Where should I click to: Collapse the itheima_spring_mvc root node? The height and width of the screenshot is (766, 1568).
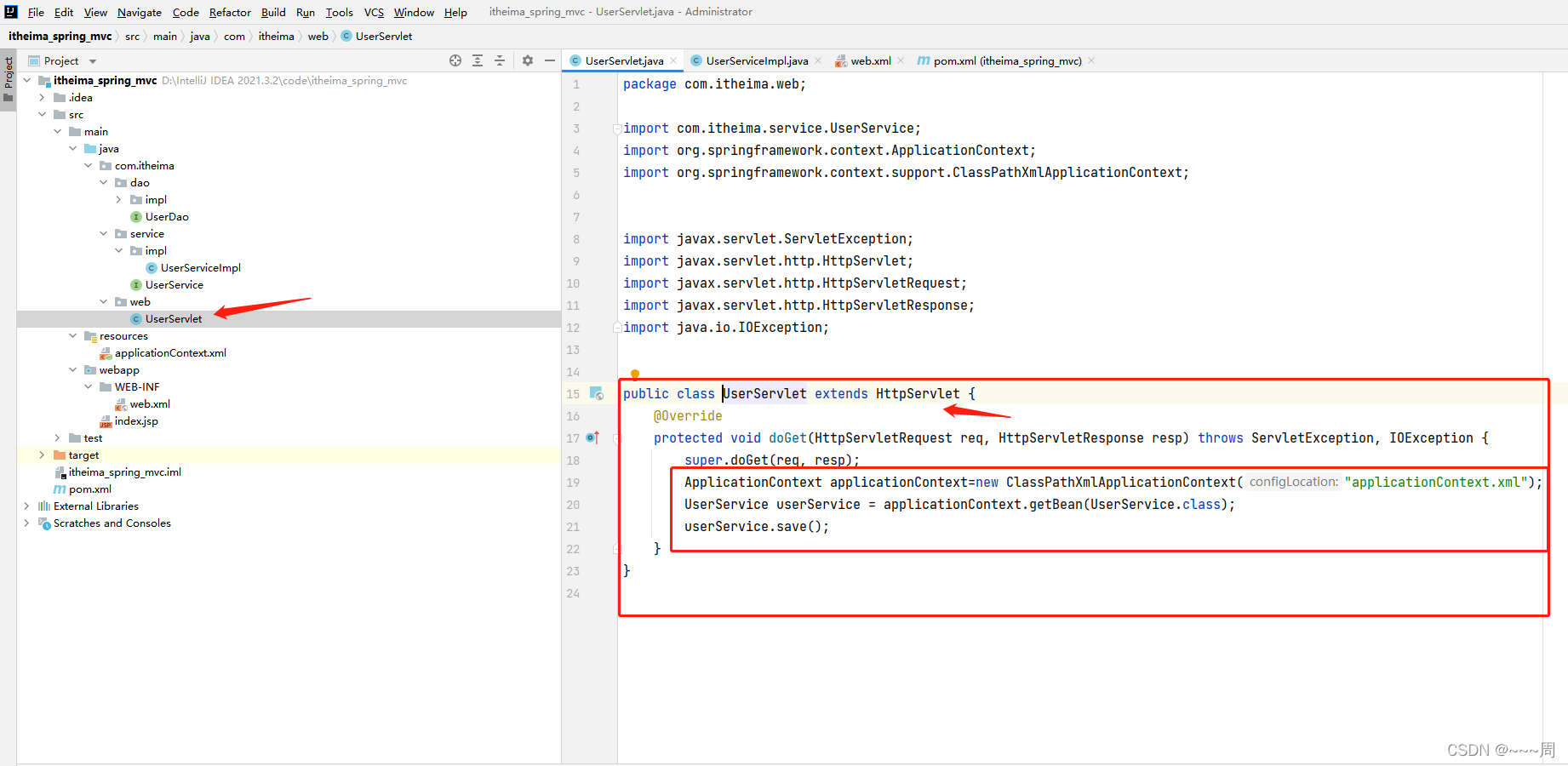coord(27,81)
